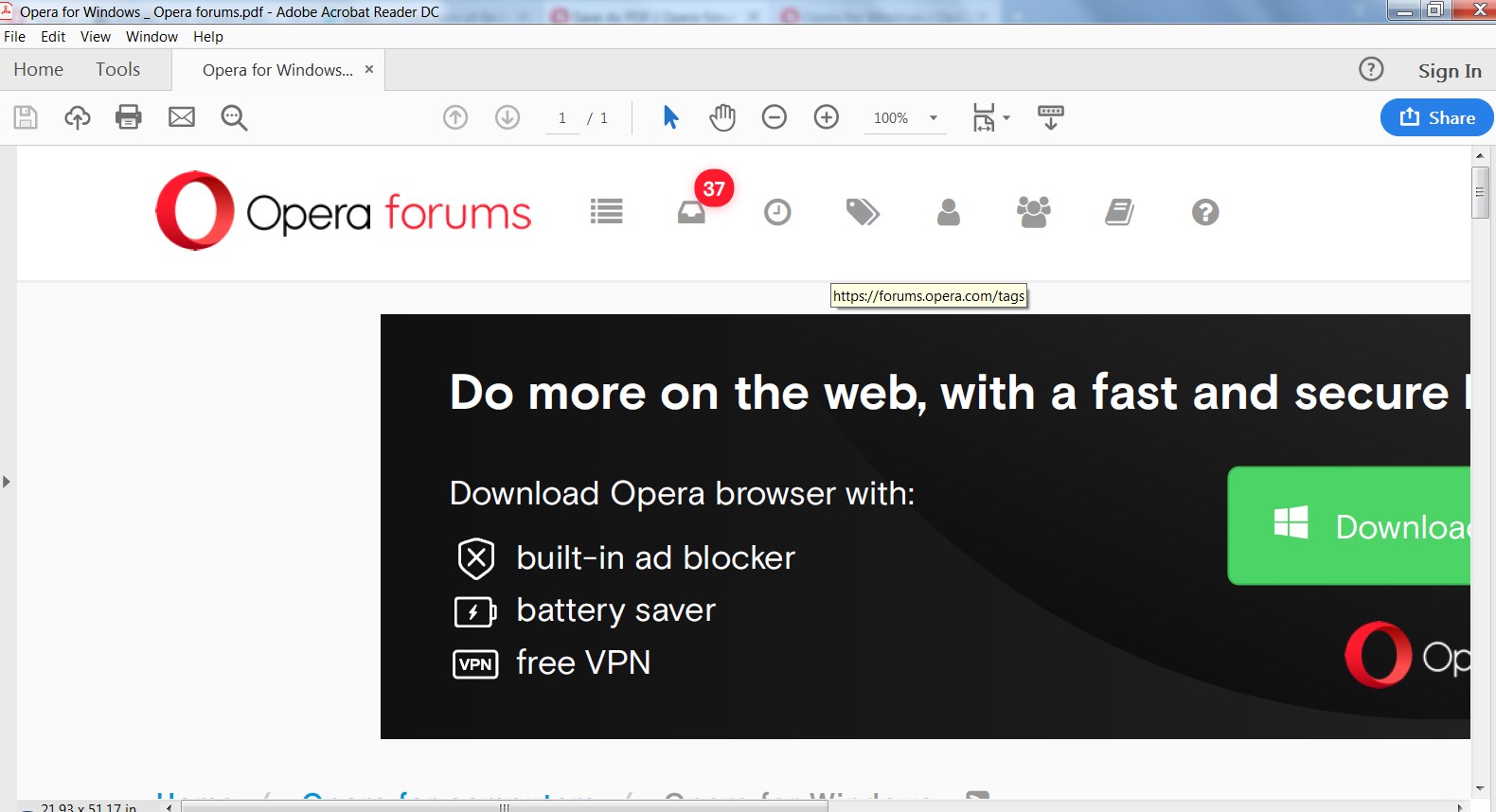Open the Window menu
Screen dimensions: 1496x812
pyautogui.click(x=151, y=37)
